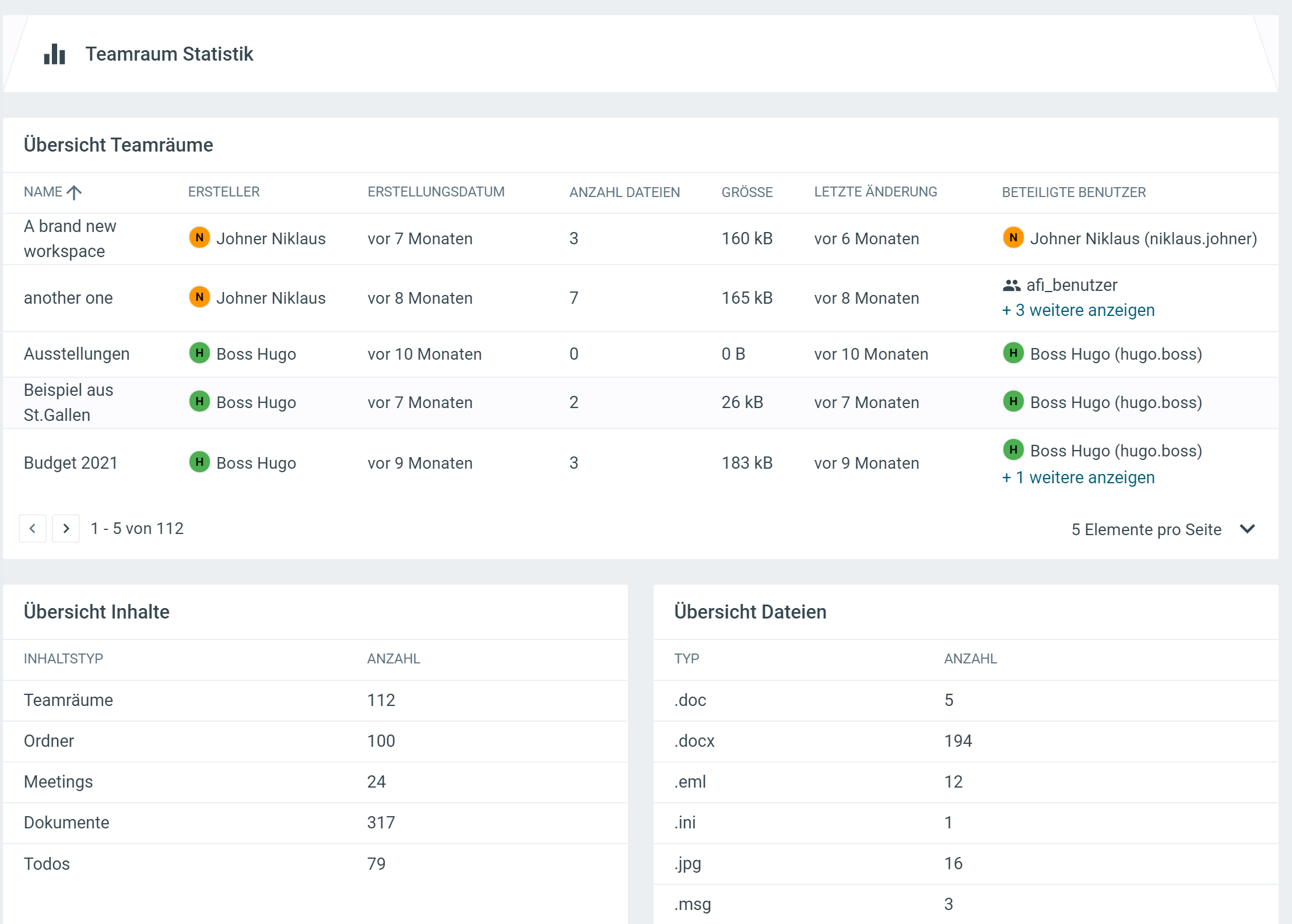This screenshot has width=1292, height=924.
Task: Select the Ausstellungen workspace row
Action: [76, 354]
